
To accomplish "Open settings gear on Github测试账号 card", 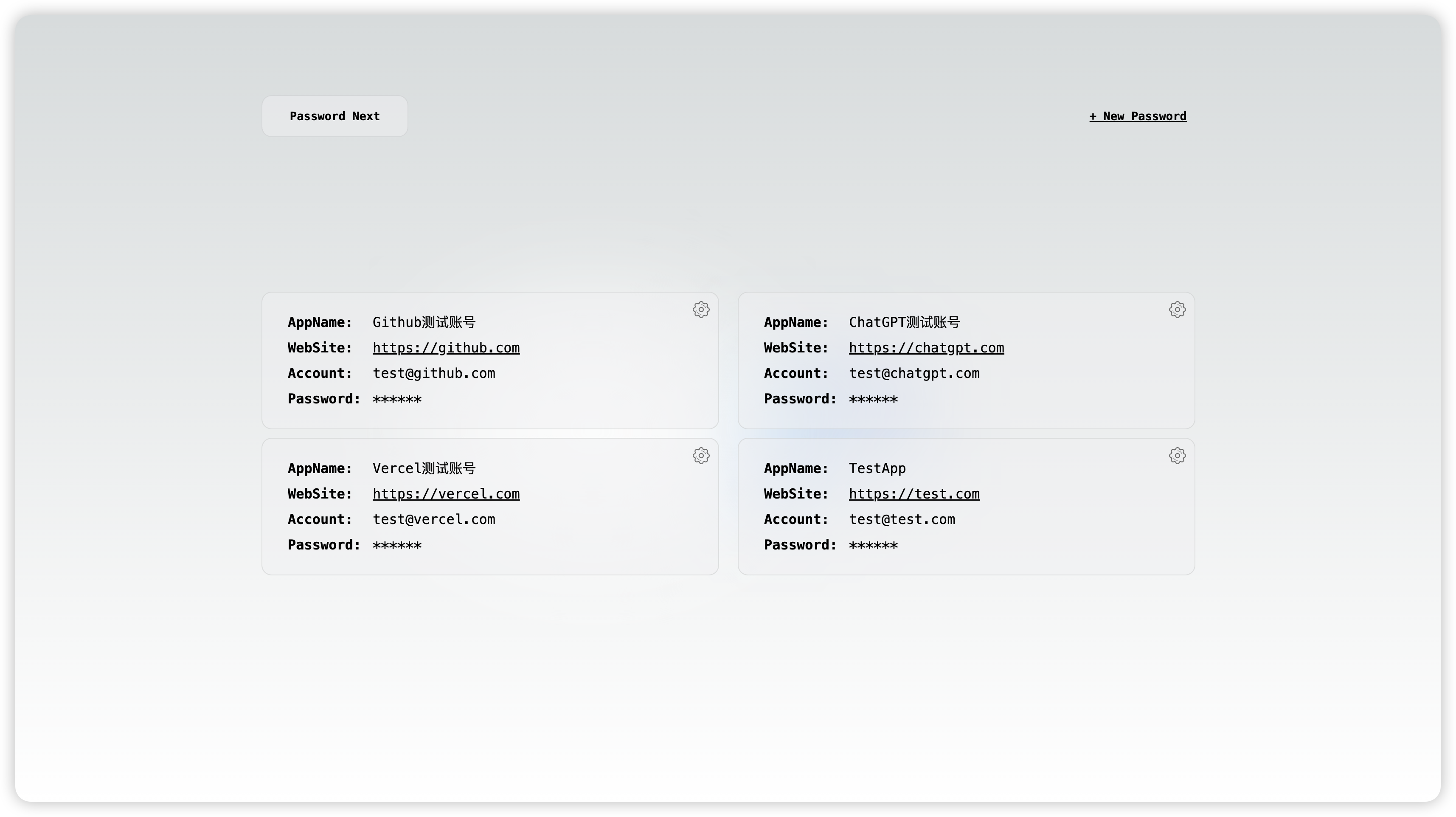I will point(701,309).
